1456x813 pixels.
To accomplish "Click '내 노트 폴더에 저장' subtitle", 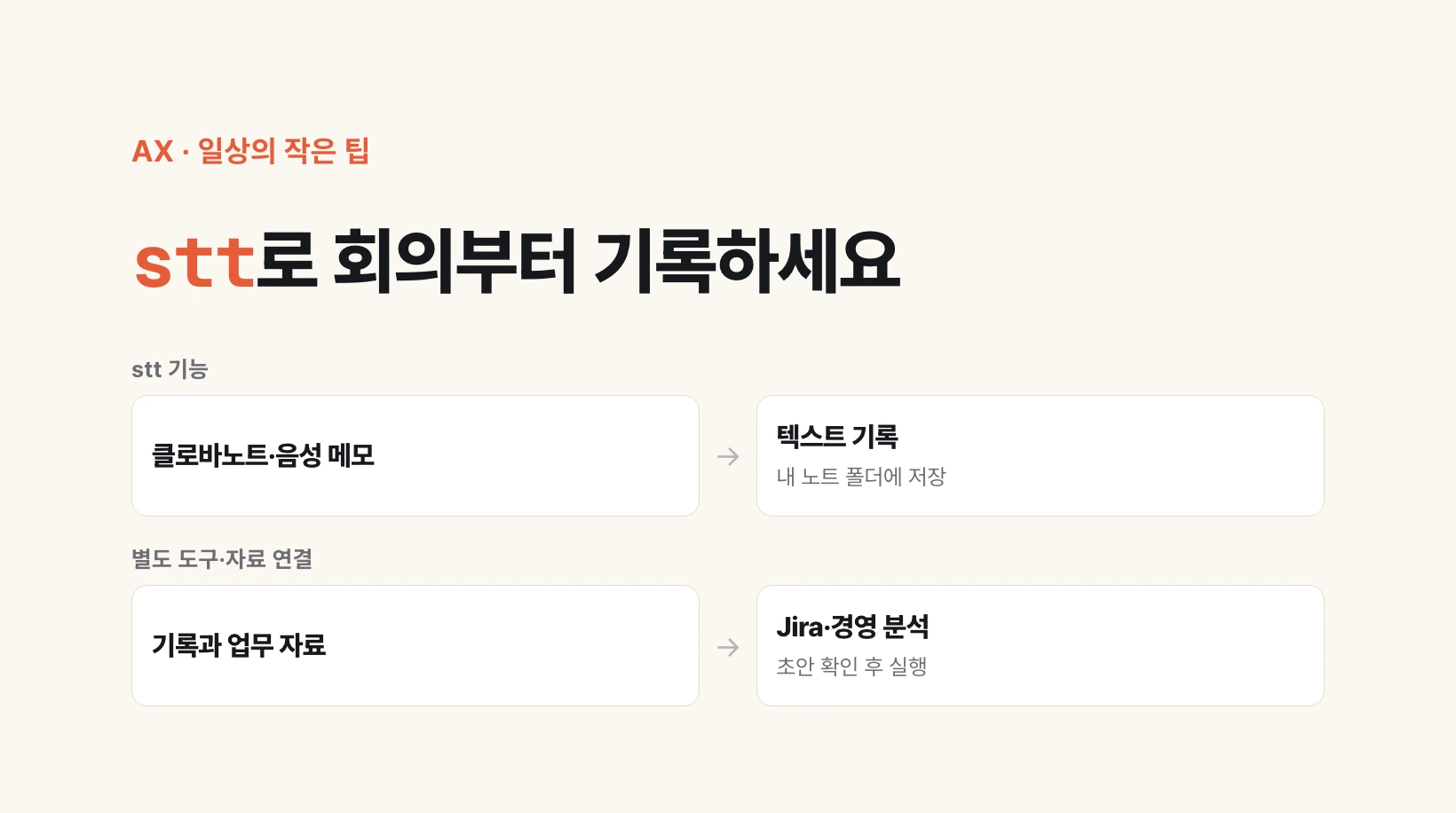I will (x=861, y=477).
